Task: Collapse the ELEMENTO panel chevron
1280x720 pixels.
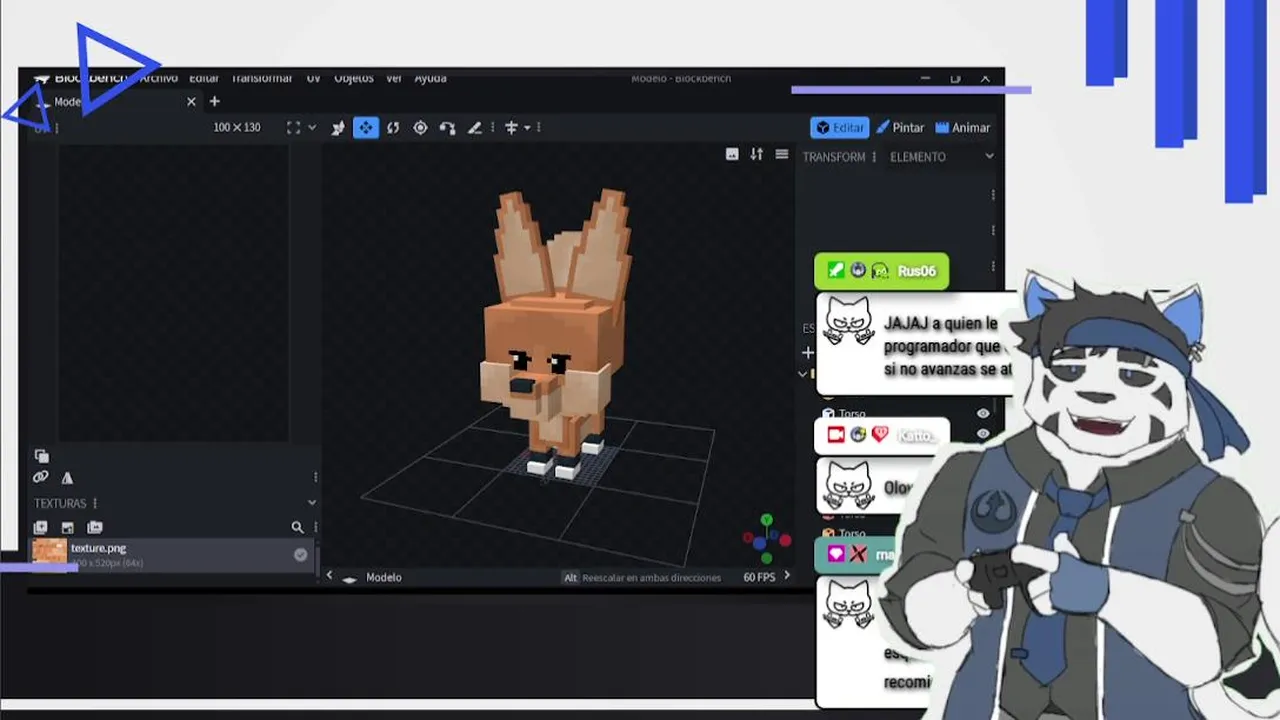Action: [989, 156]
